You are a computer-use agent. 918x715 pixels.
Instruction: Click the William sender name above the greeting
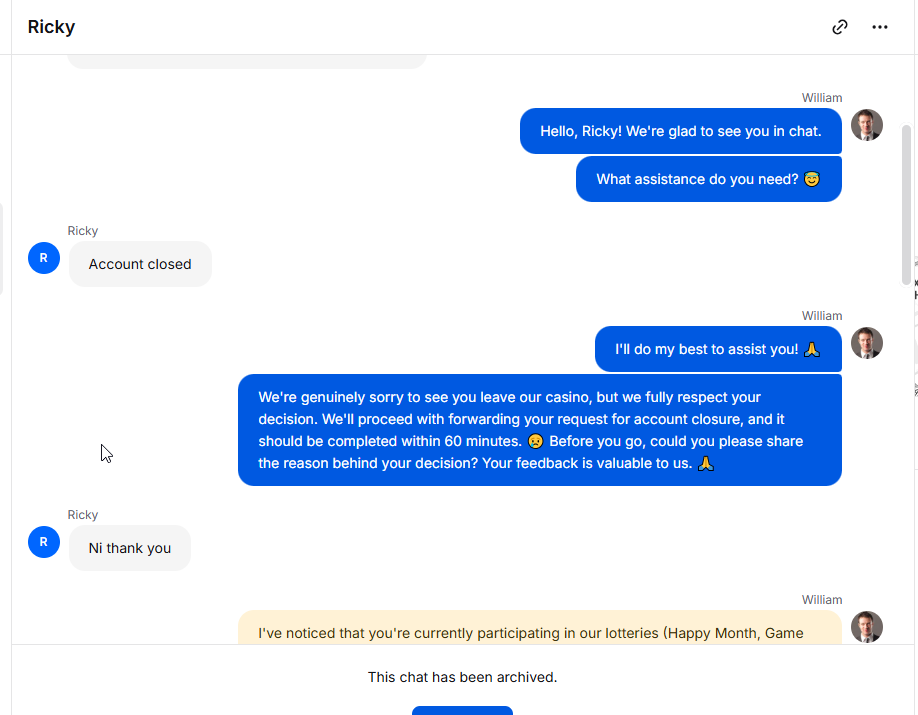click(x=822, y=98)
